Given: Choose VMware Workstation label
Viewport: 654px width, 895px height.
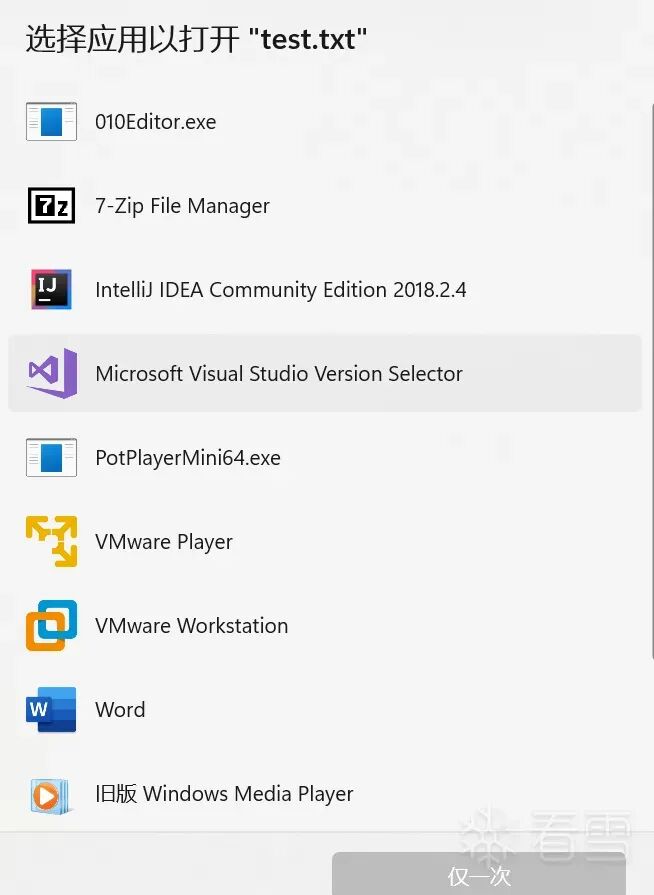Looking at the screenshot, I should (x=192, y=626).
